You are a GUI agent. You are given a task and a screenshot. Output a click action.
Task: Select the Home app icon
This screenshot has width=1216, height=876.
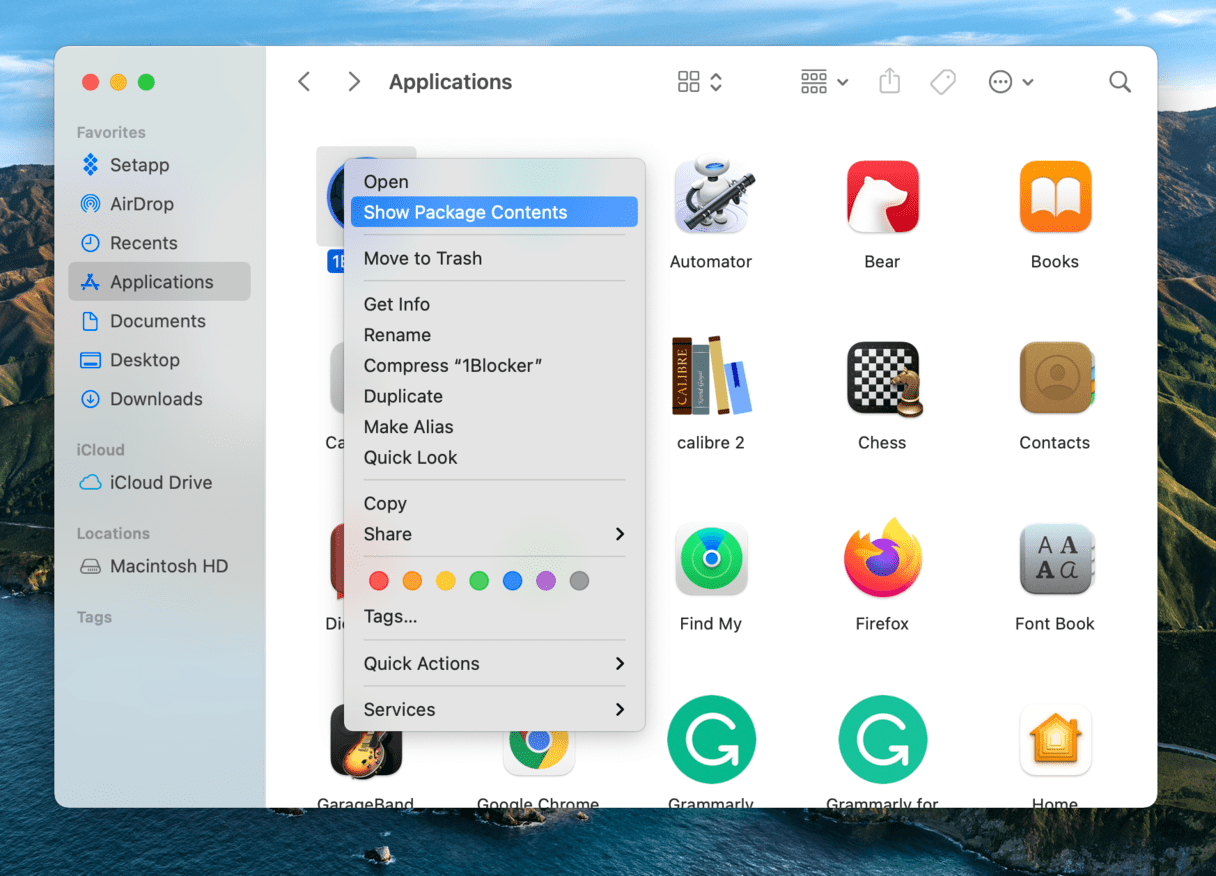[1055, 740]
